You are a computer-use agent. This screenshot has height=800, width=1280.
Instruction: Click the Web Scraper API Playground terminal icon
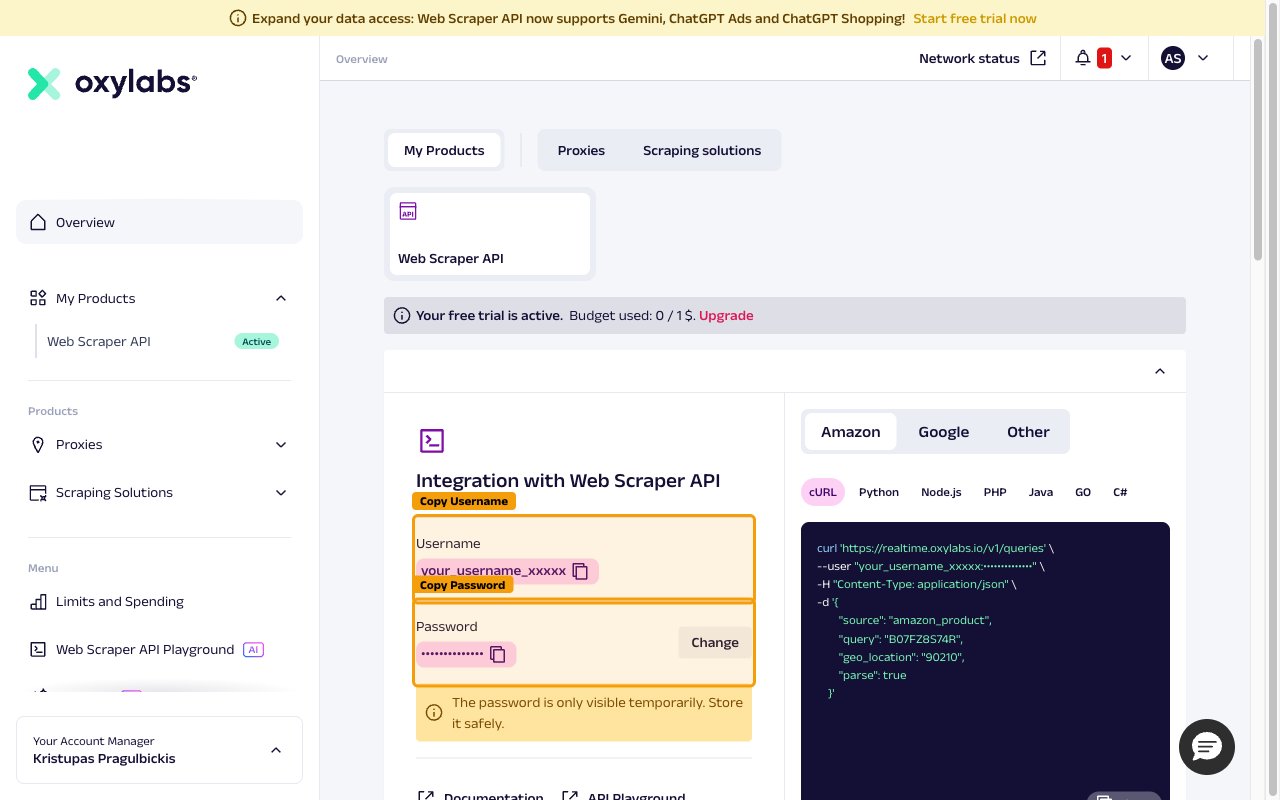(x=38, y=649)
